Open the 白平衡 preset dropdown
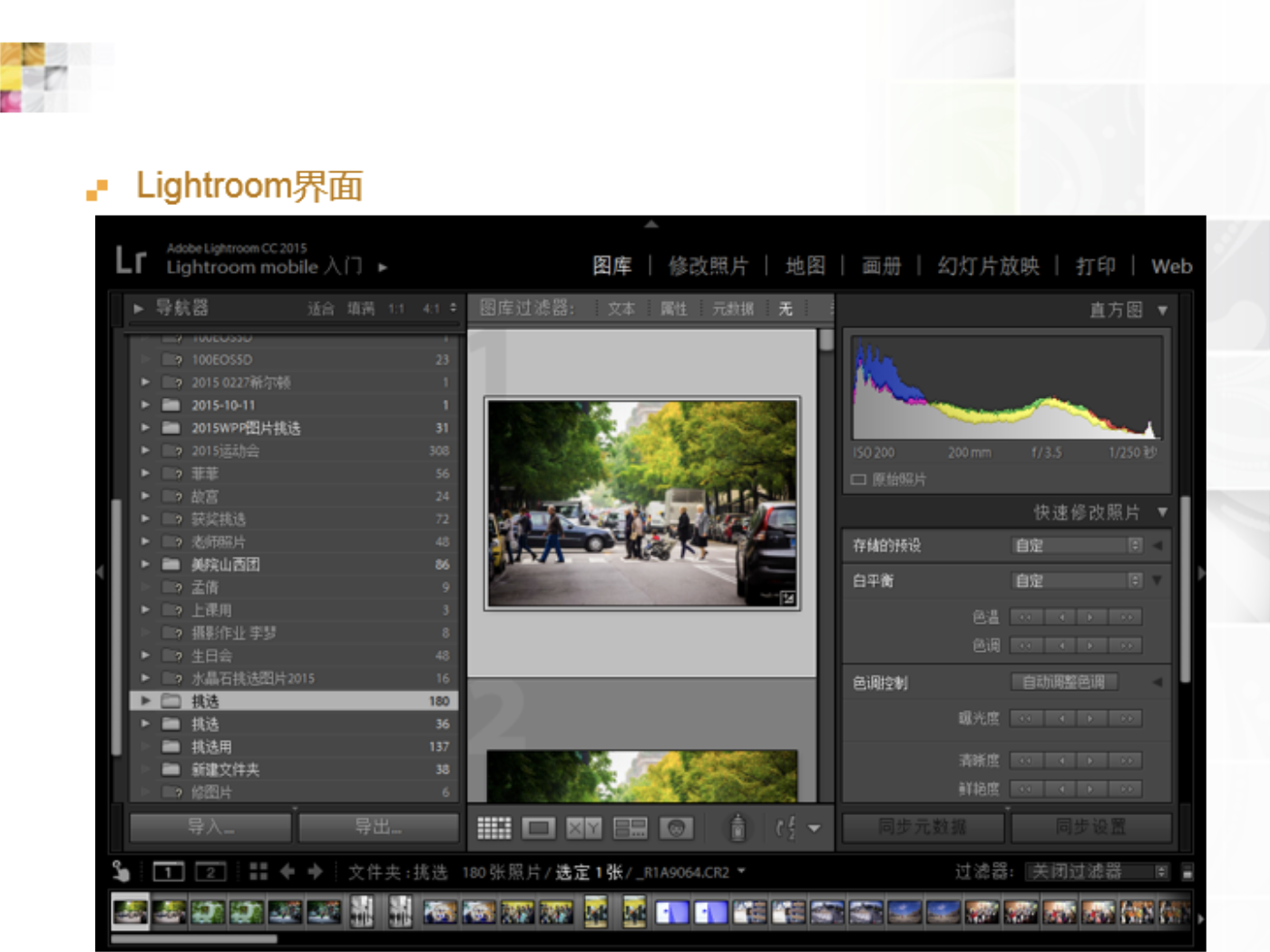This screenshot has height=952, width=1270. coord(1077,580)
